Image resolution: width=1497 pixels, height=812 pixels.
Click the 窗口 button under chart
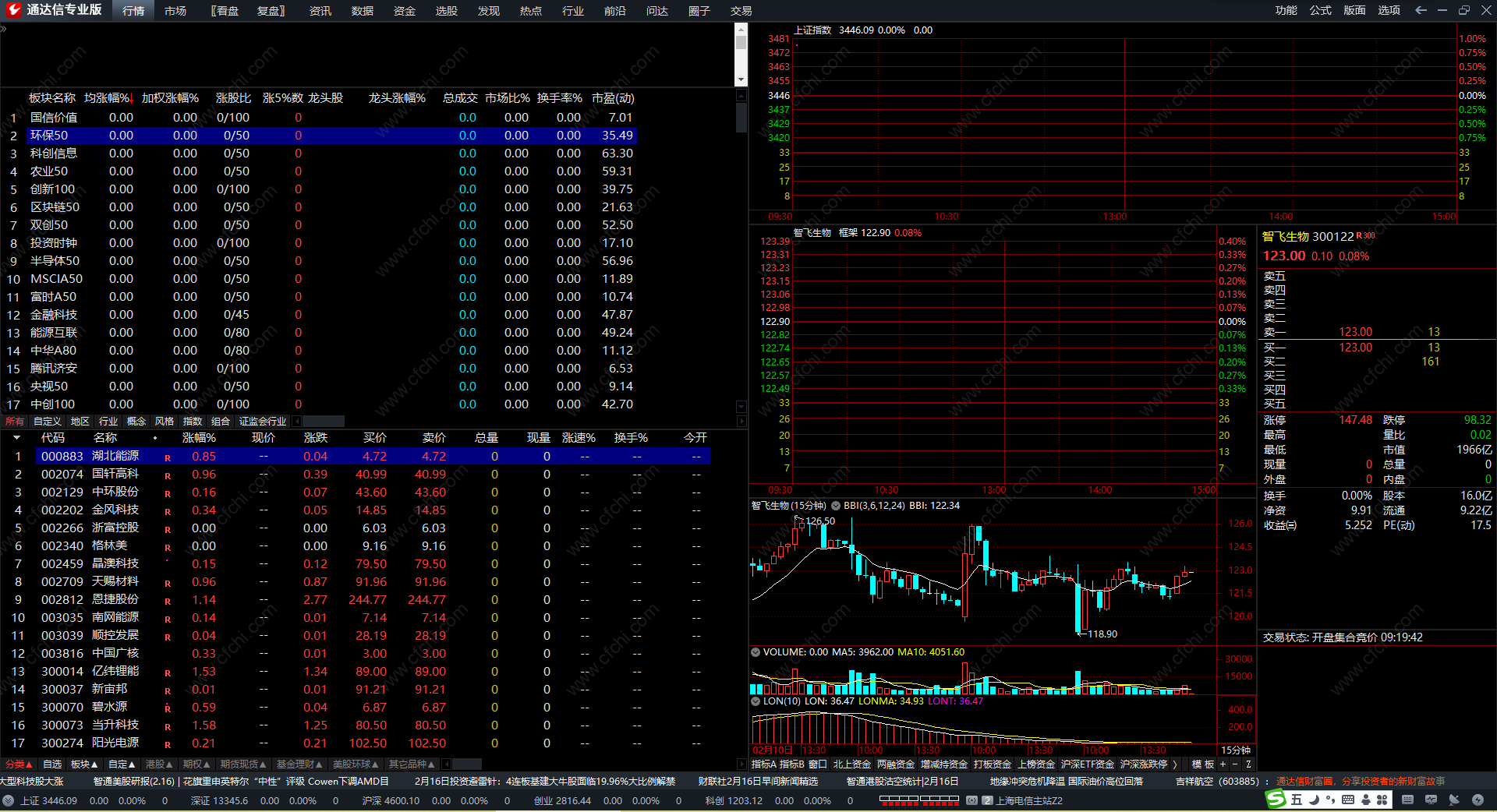[818, 764]
